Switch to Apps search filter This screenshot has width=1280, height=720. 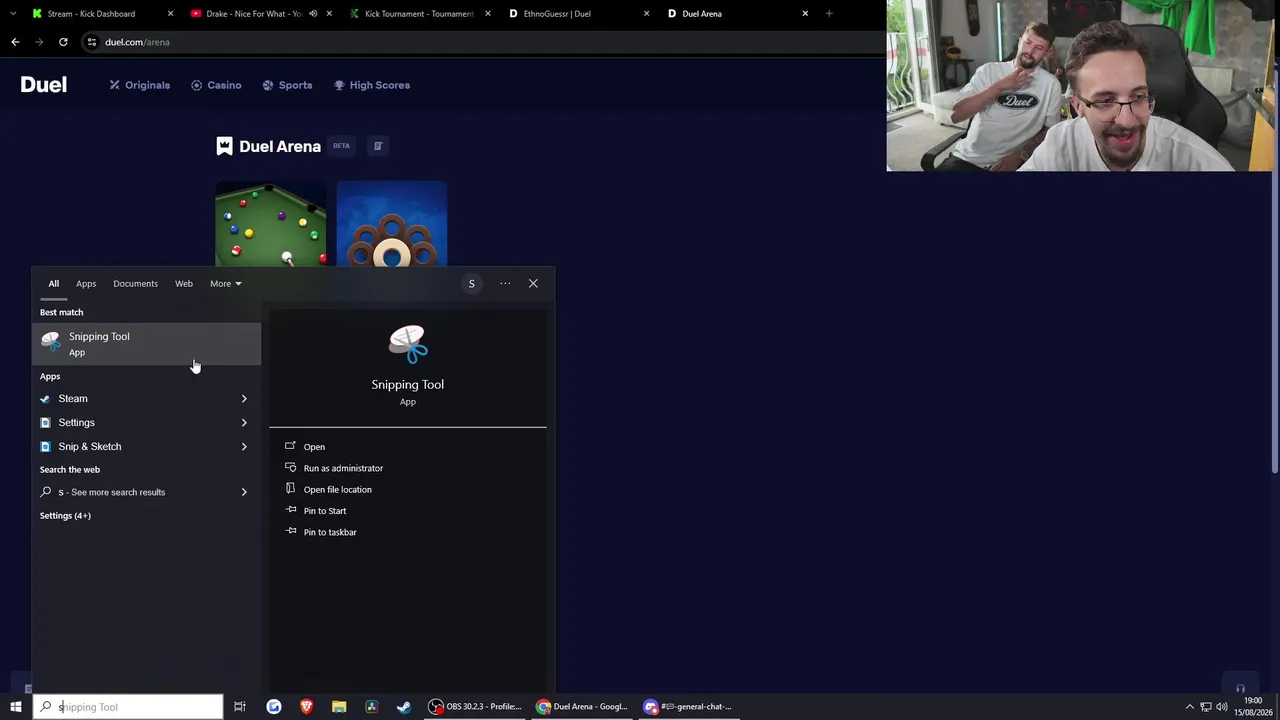click(86, 284)
